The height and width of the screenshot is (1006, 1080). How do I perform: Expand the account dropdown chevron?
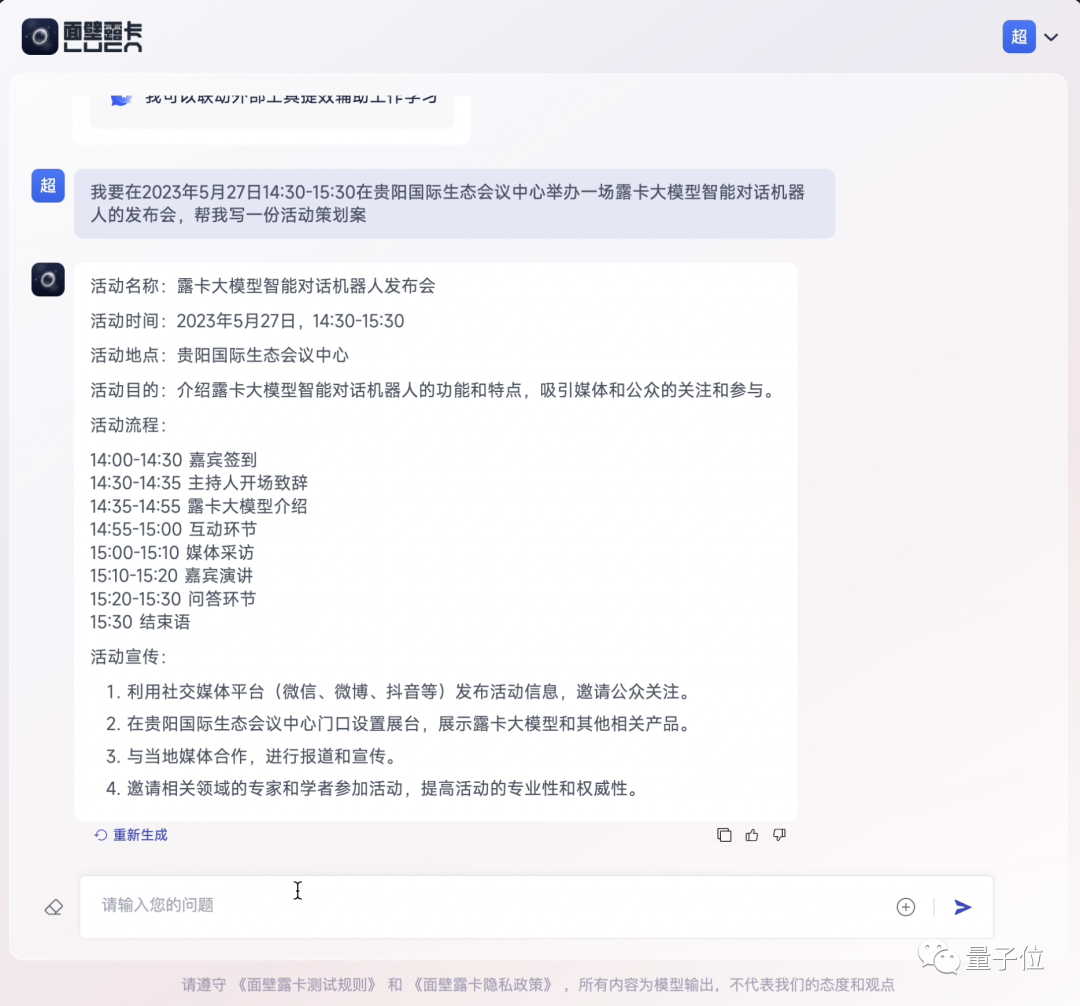(x=1051, y=38)
